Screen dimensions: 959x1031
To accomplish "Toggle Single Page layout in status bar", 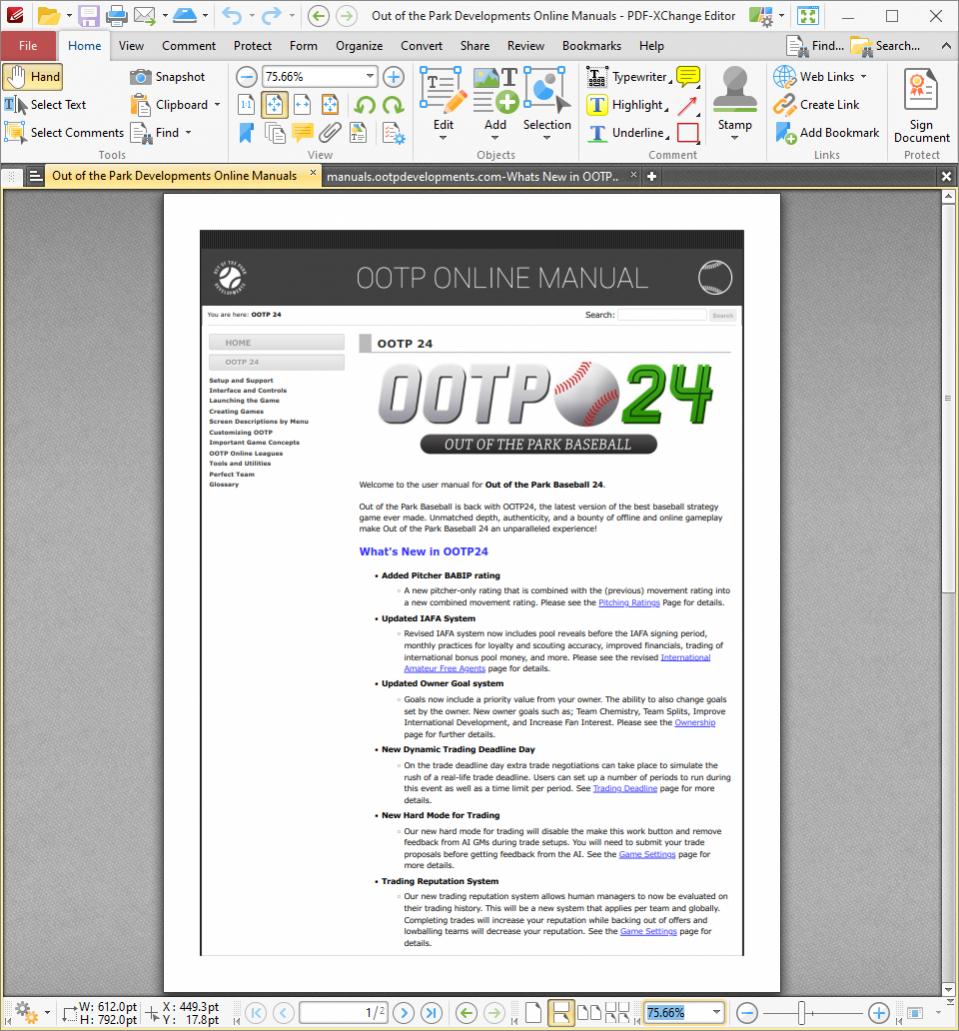I will tap(533, 1013).
